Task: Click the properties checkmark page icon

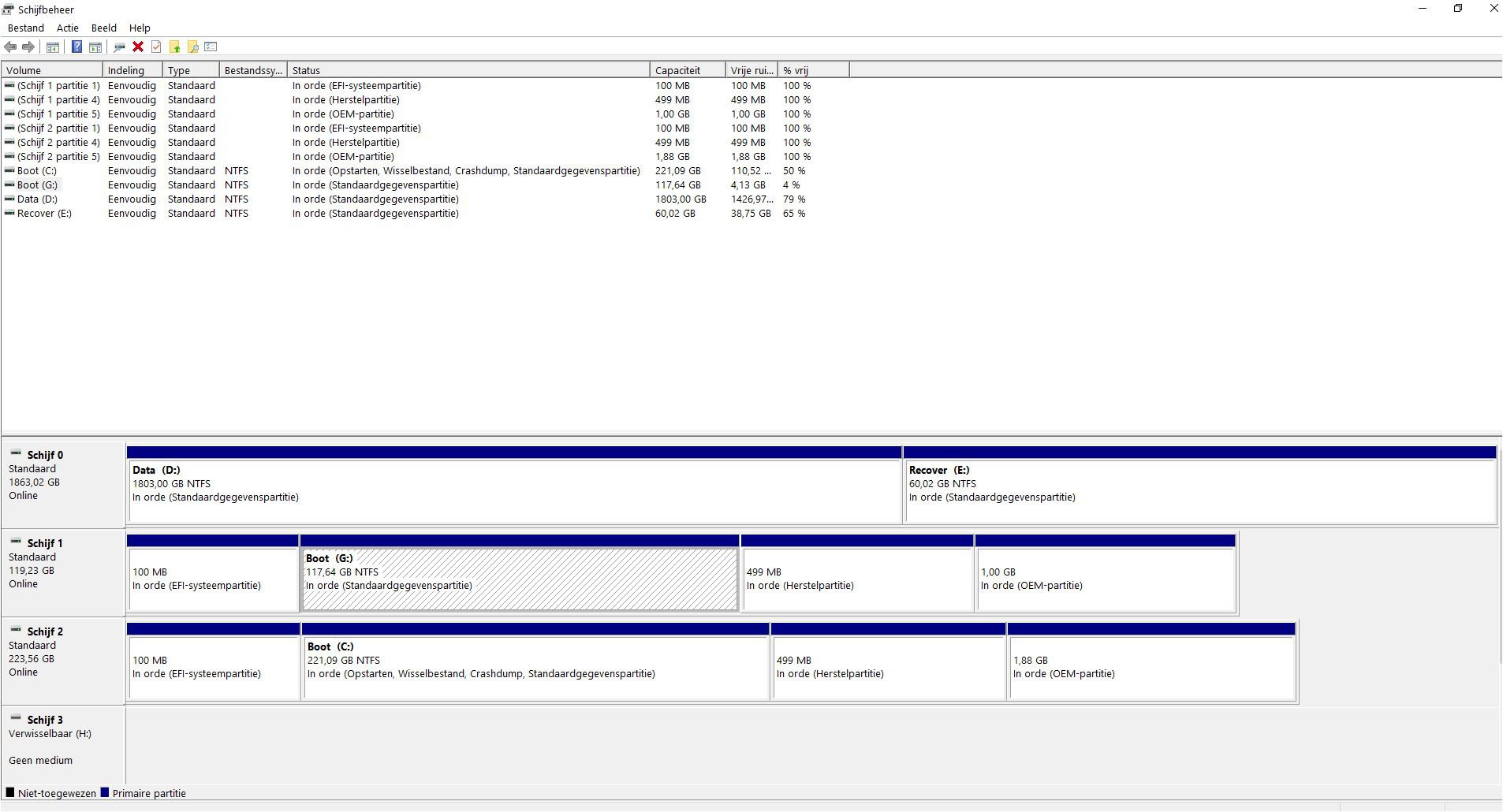Action: (x=156, y=47)
